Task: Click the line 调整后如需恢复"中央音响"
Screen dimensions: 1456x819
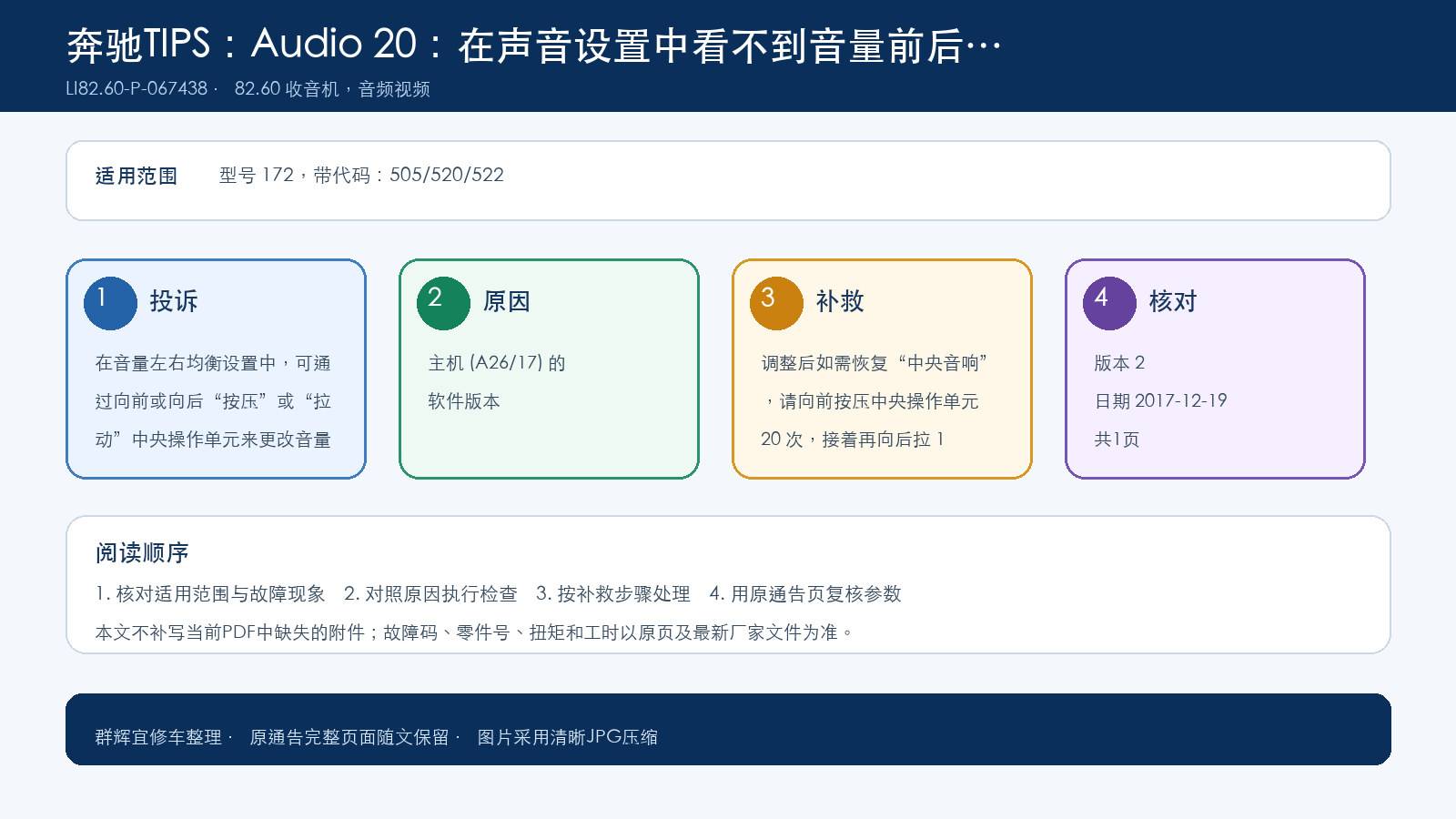Action: tap(875, 363)
